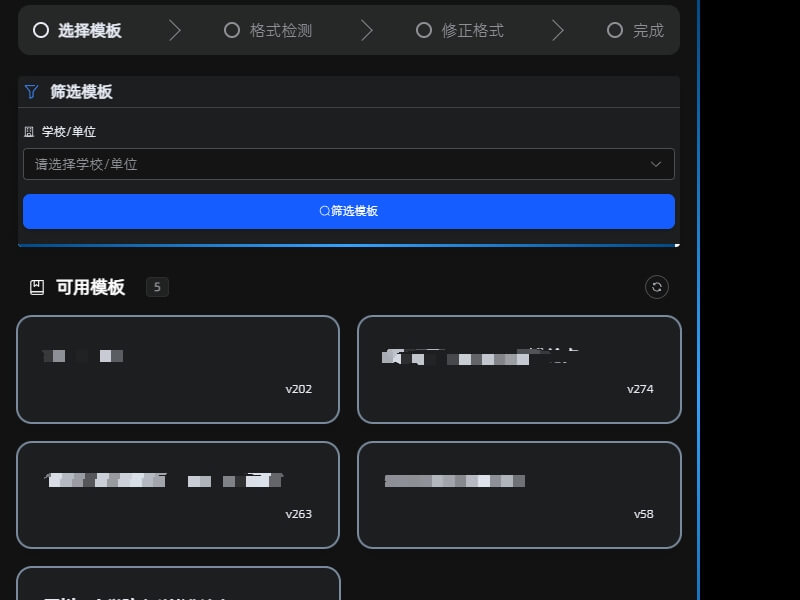
Task: Click the blue 筛选模板 button
Action: [348, 211]
